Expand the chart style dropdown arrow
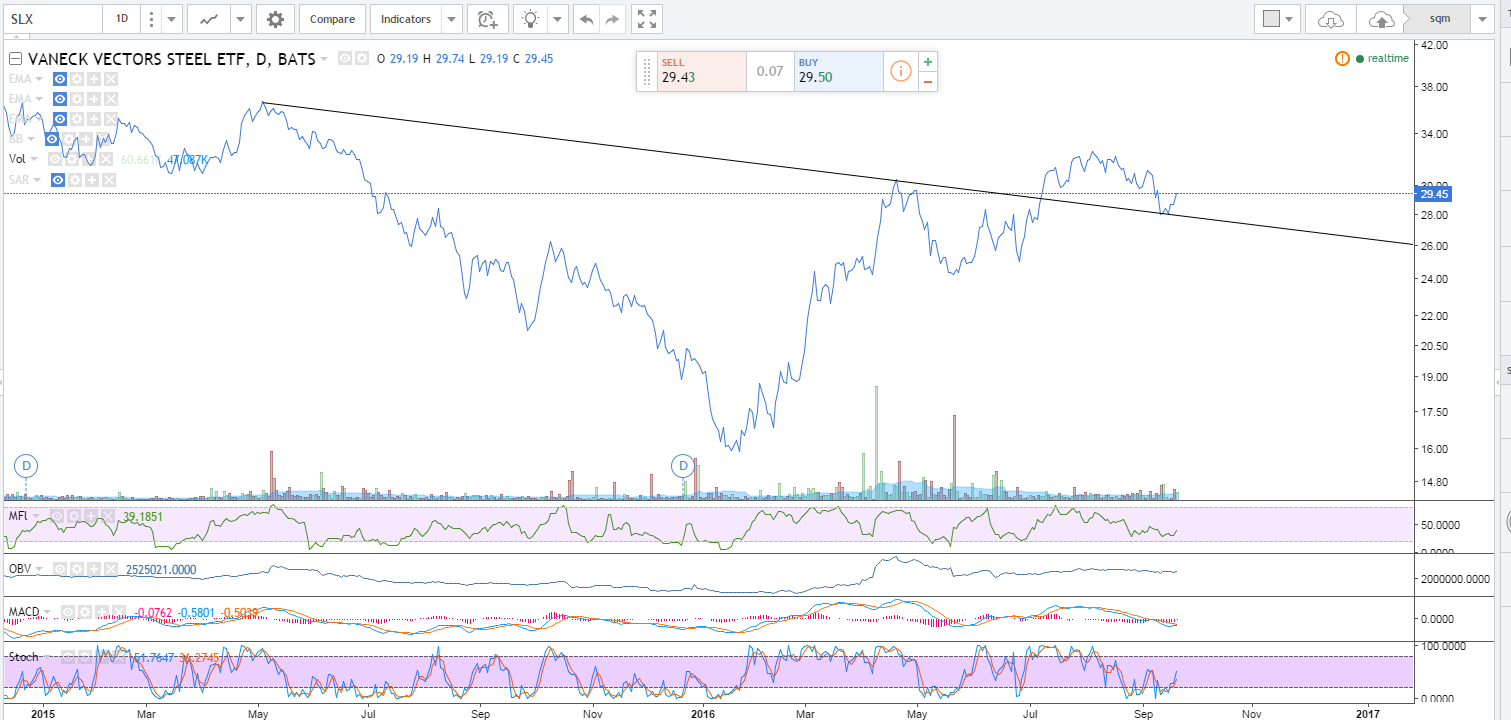Screen dimensions: 1511x720 click(241, 19)
